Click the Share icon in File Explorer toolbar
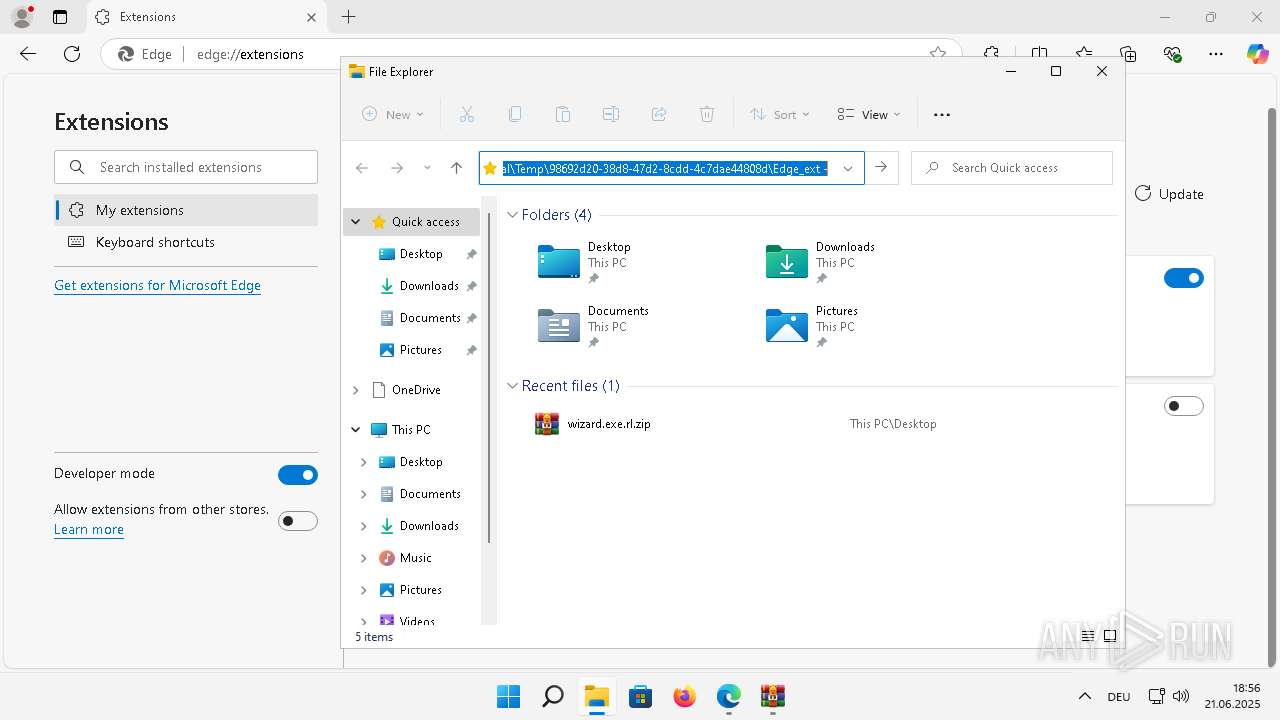Viewport: 1280px width, 720px height. click(x=659, y=114)
